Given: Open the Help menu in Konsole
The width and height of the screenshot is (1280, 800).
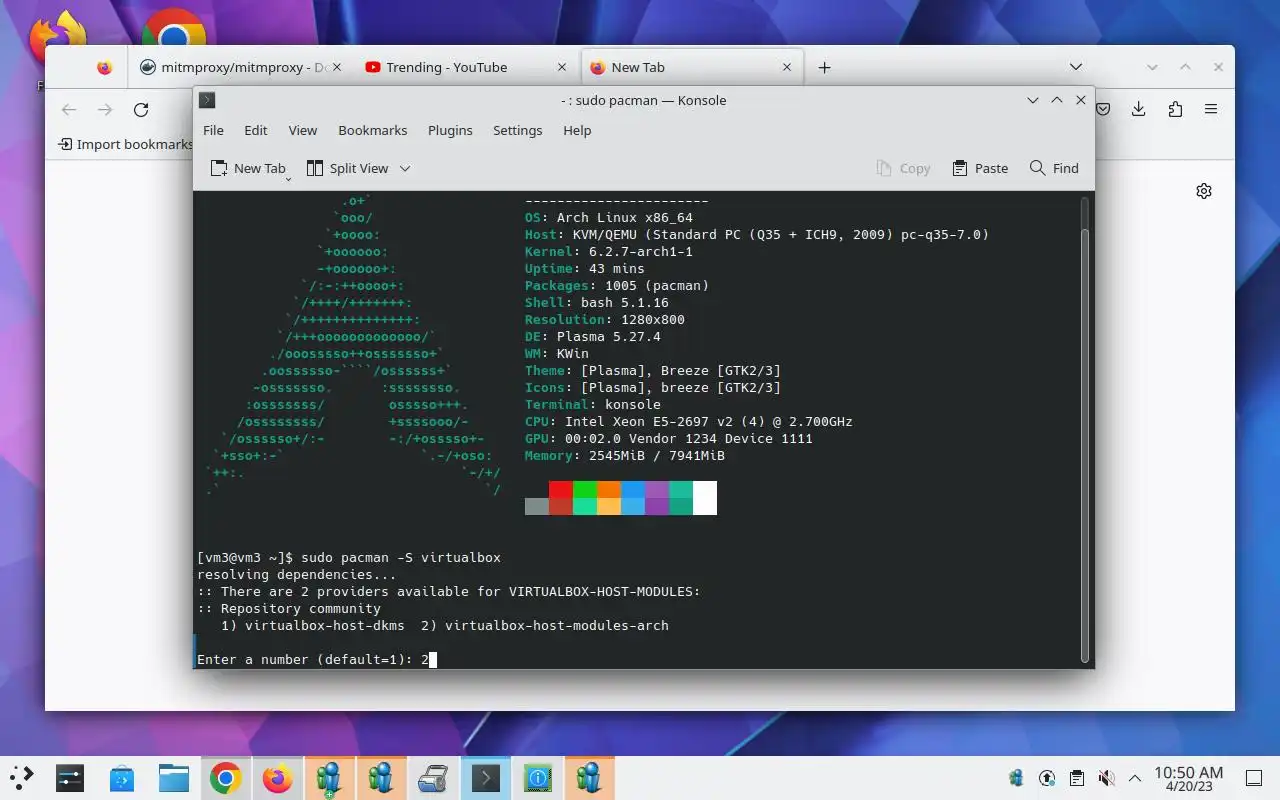Looking at the screenshot, I should (577, 130).
